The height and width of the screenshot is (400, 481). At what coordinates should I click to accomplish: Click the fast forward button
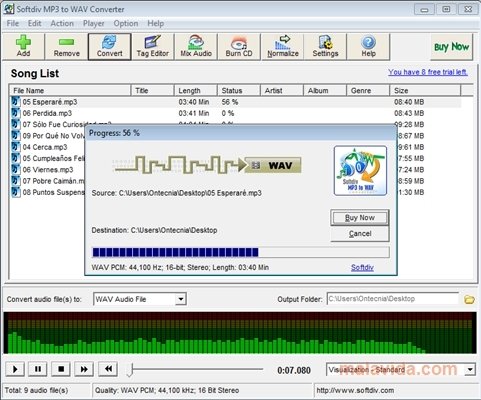point(84,369)
